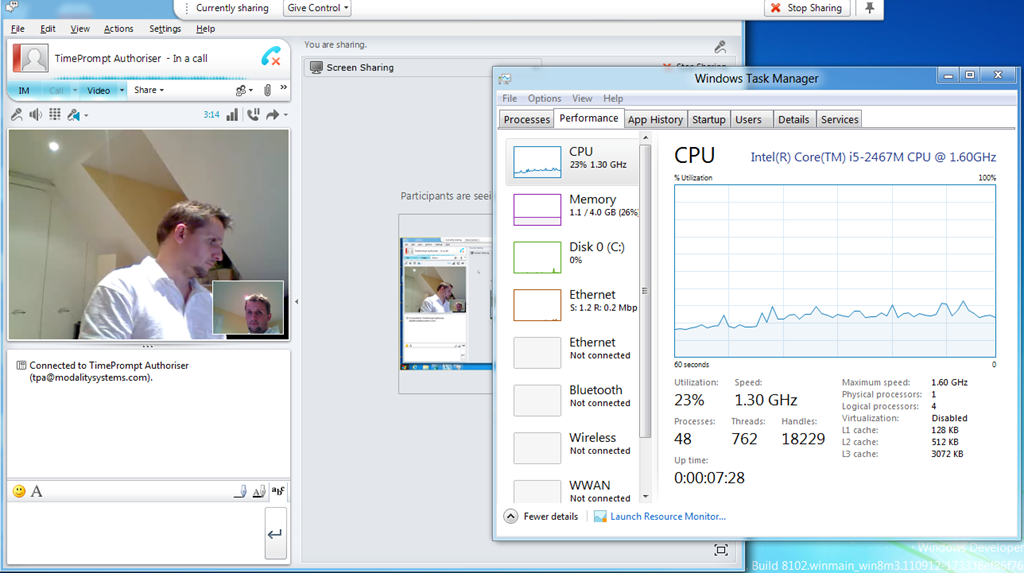Click the contact avatar for TimePrompt Authoriser
The image size is (1024, 573).
point(30,58)
